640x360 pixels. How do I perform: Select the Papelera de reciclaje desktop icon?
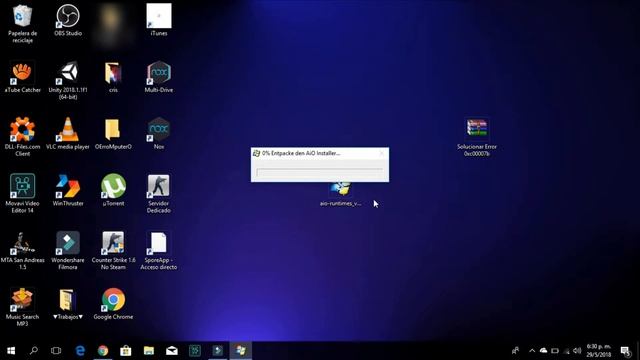[22, 24]
